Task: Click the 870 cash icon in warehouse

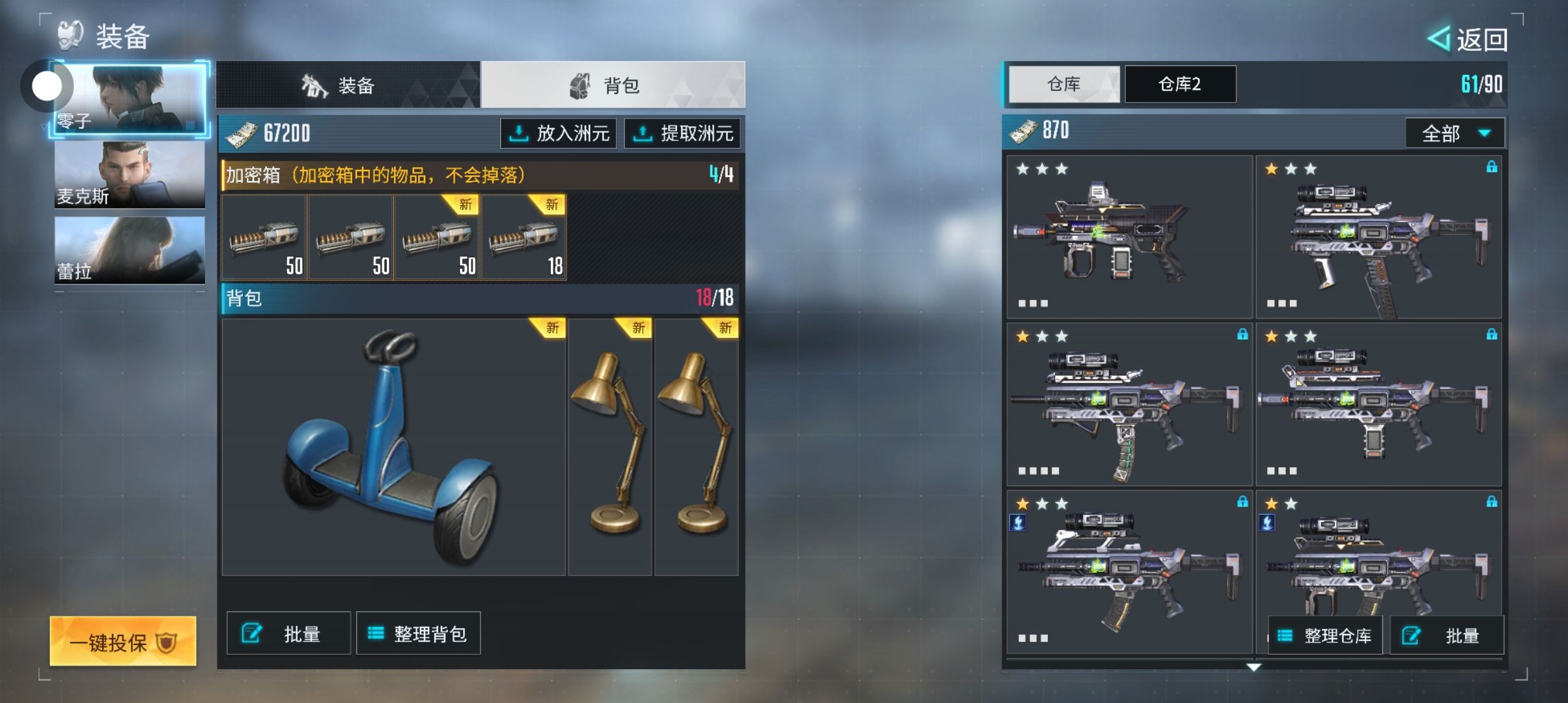Action: (x=1023, y=131)
